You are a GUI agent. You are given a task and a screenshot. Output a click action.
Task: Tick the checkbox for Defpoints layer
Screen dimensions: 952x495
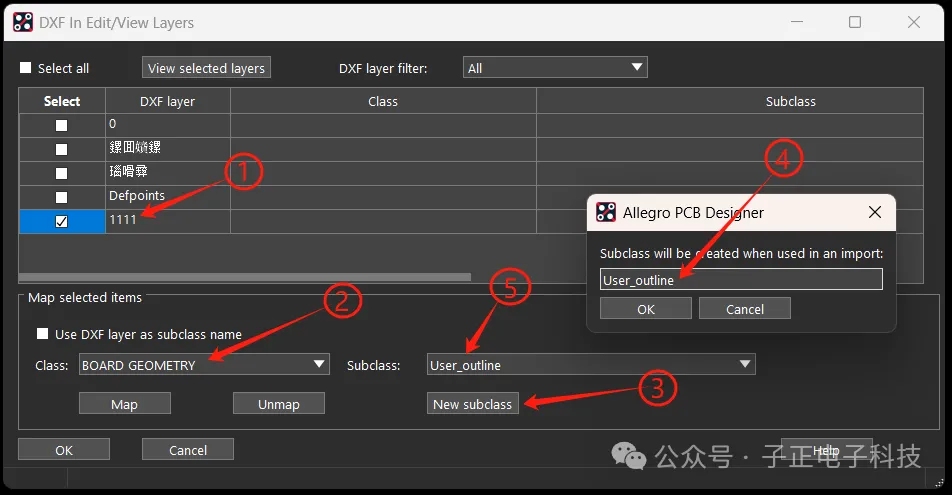coord(61,197)
